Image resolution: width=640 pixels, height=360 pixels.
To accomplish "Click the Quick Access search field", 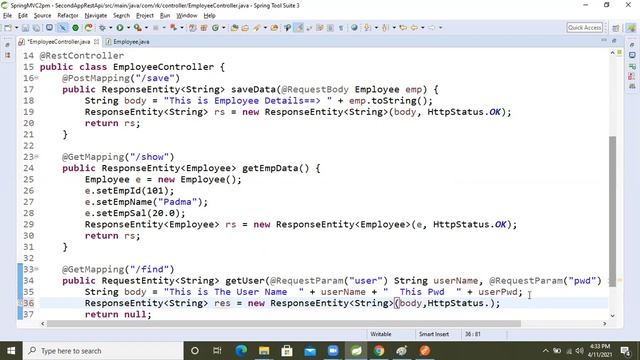I will click(x=585, y=27).
